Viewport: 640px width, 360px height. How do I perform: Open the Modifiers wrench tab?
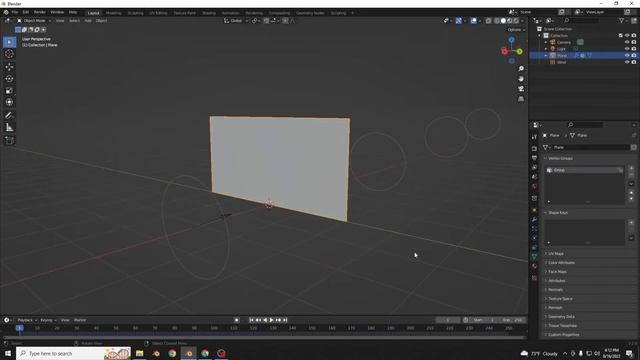(x=534, y=220)
